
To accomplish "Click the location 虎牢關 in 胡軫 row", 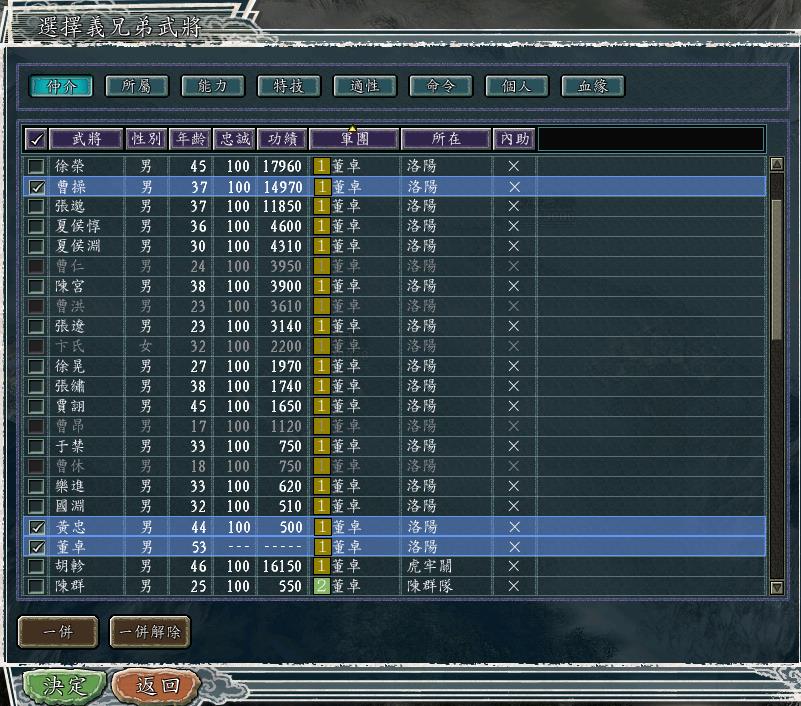I will [x=429, y=567].
